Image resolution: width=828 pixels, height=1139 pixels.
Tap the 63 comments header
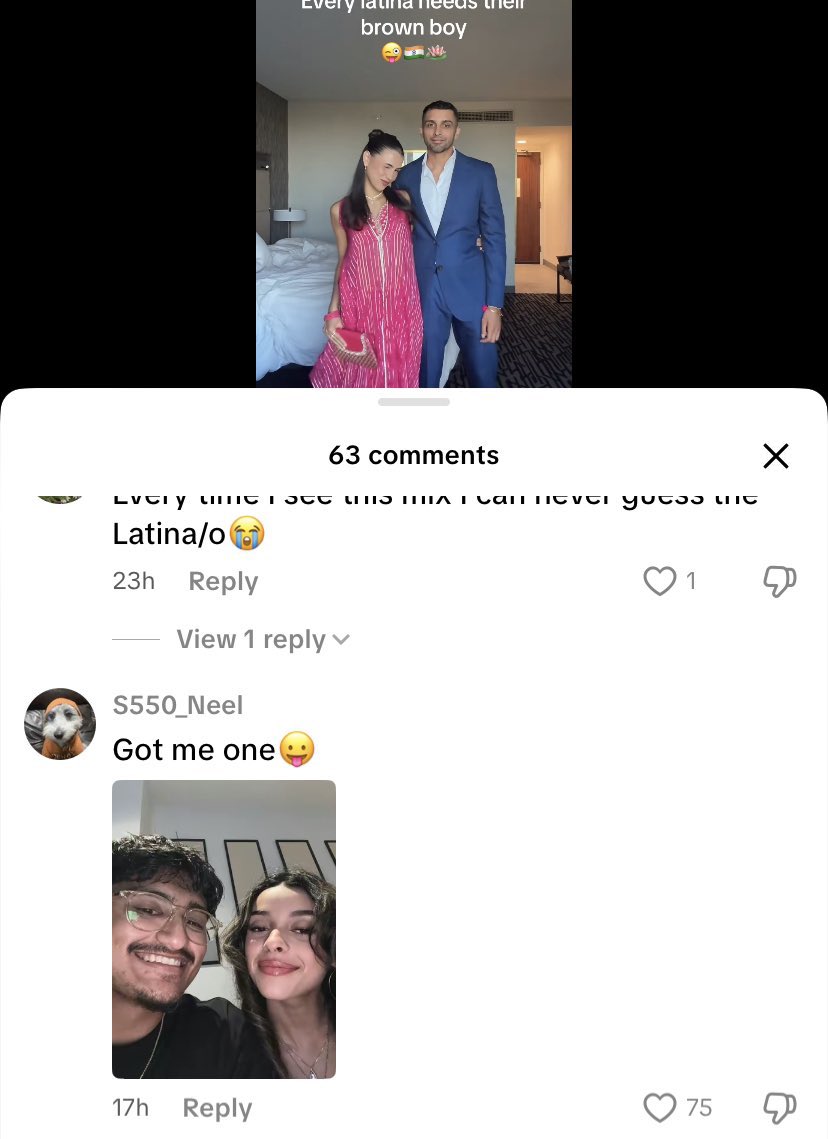[x=414, y=455]
